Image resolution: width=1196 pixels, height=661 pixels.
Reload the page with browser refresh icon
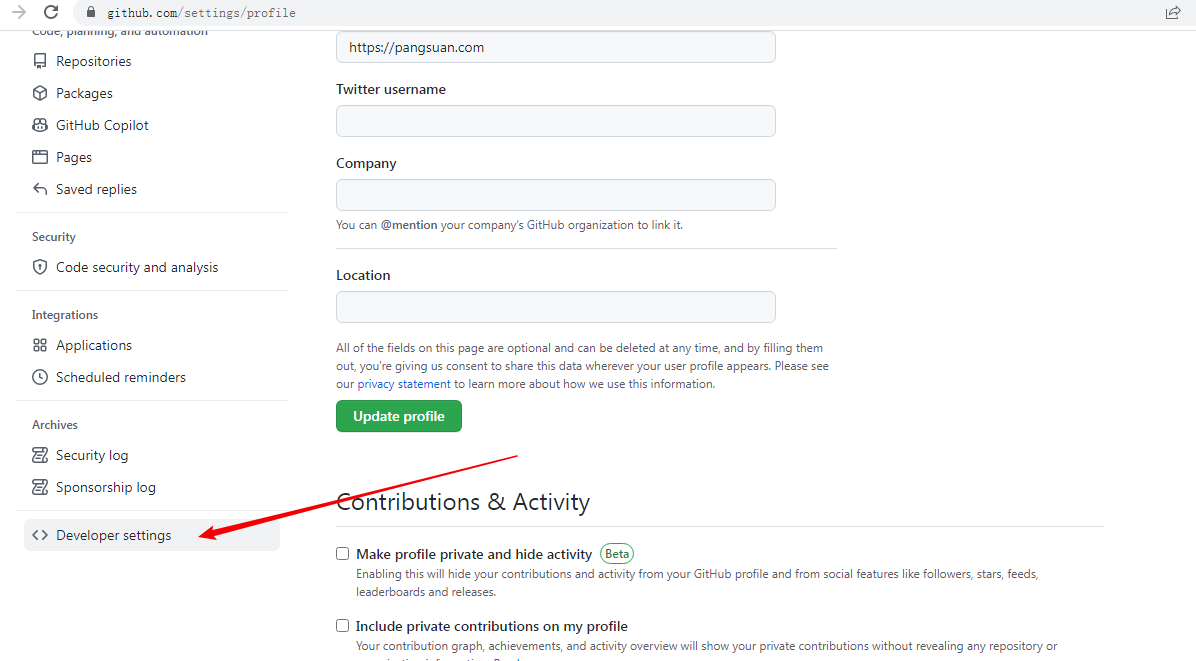[x=51, y=13]
